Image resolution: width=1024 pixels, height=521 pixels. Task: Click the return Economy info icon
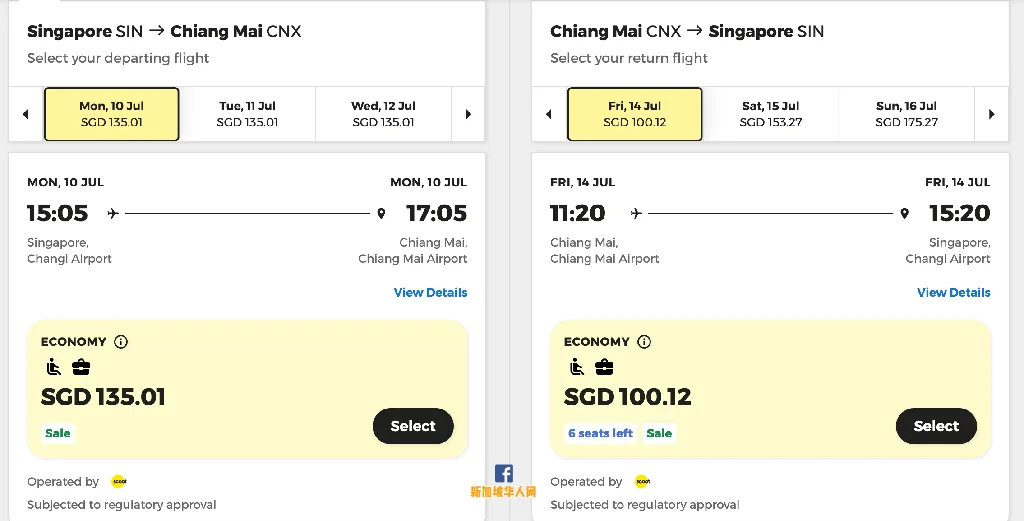[x=644, y=341]
